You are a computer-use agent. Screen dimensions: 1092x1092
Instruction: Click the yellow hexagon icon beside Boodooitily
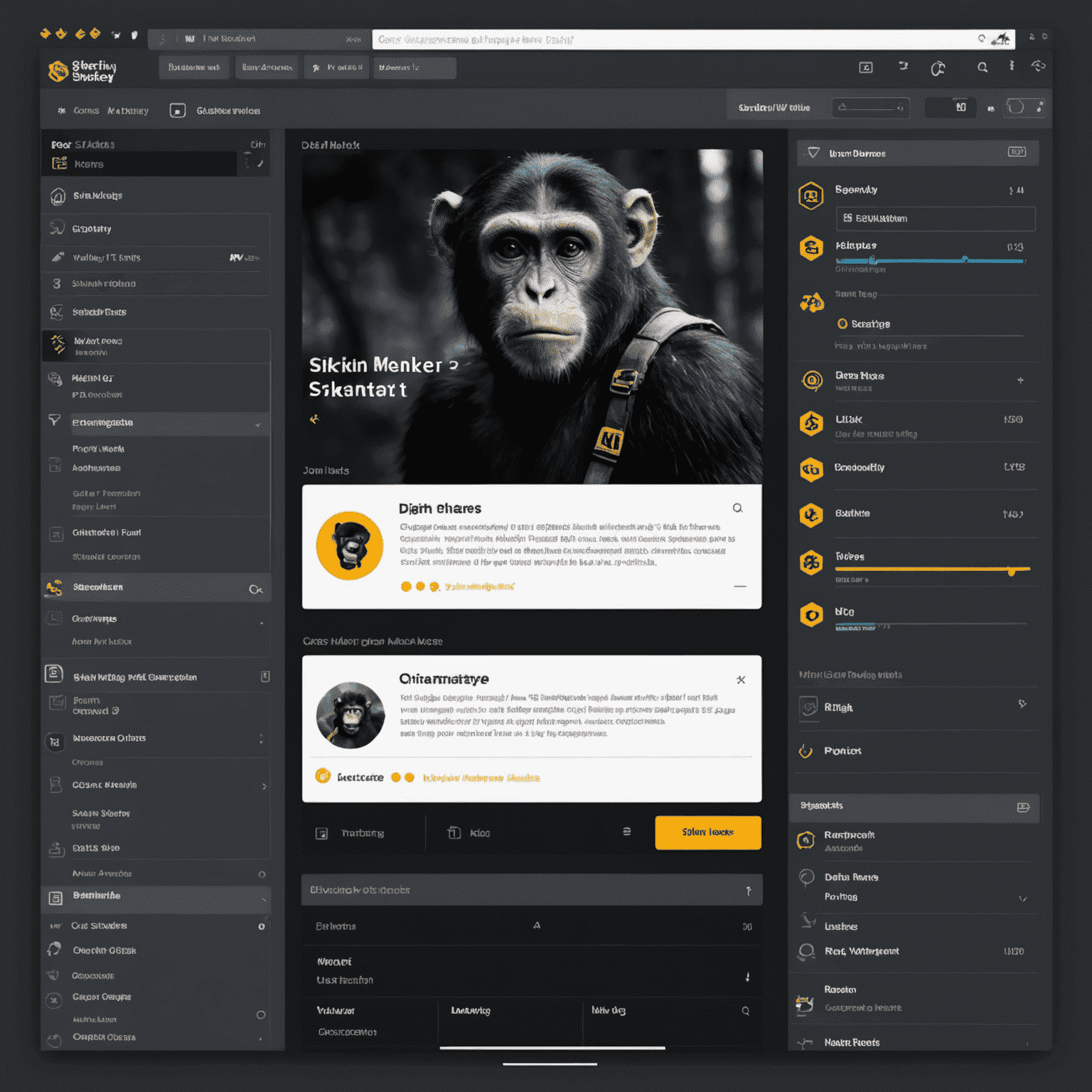coord(811,469)
